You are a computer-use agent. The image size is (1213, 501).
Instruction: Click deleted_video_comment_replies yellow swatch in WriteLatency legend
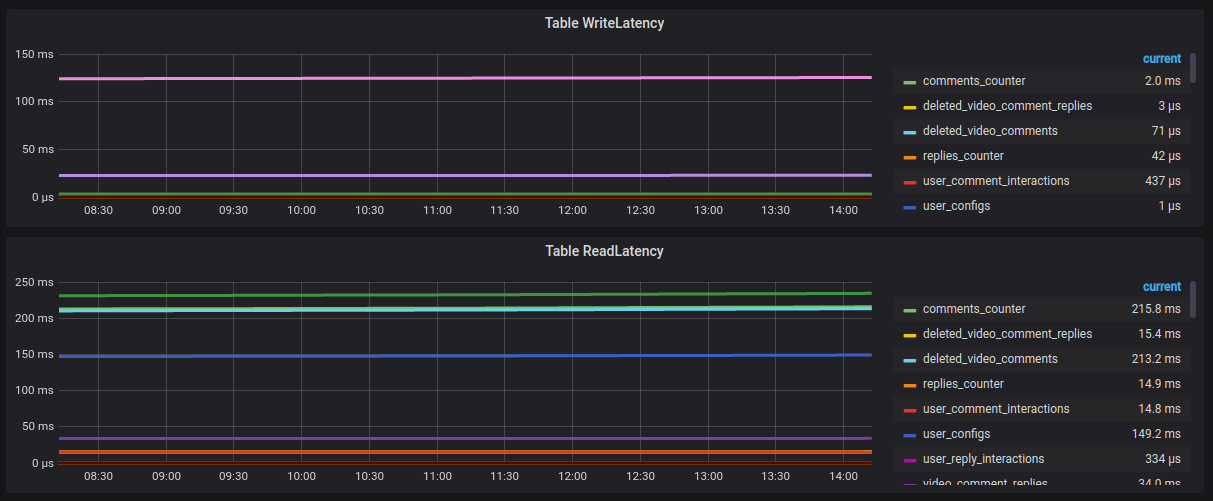click(909, 107)
